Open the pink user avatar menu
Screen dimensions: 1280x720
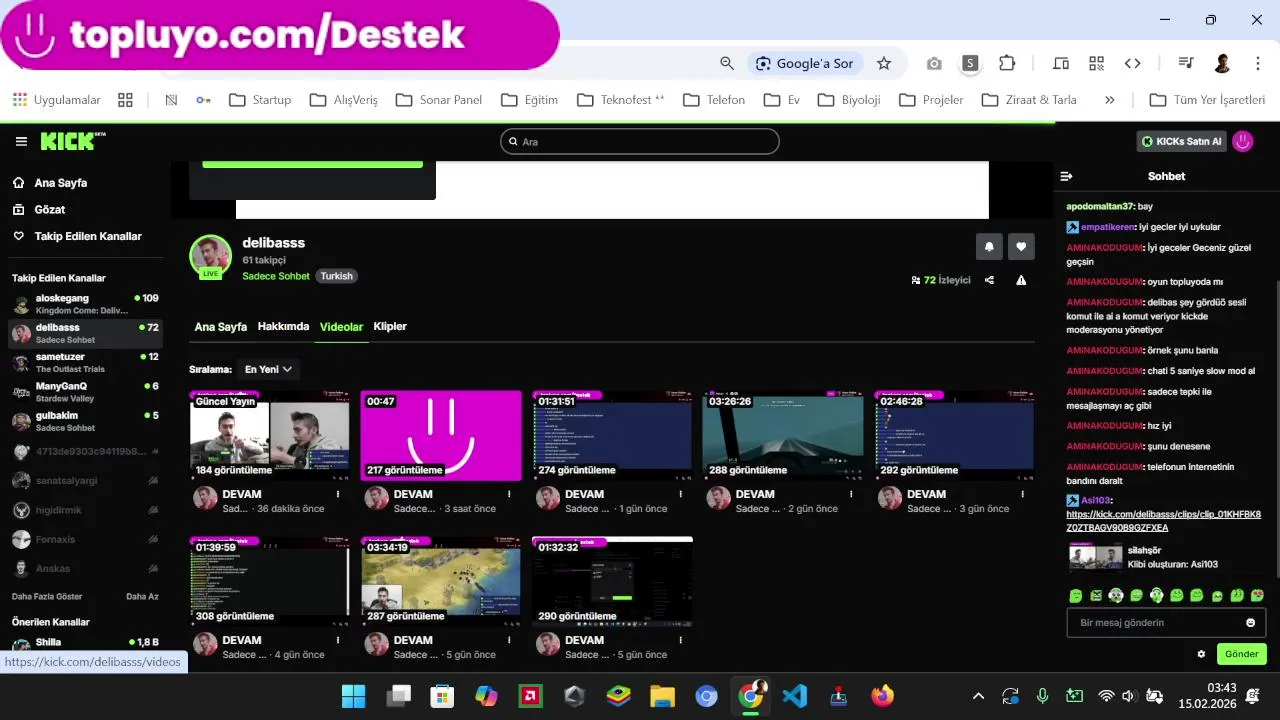point(1243,141)
